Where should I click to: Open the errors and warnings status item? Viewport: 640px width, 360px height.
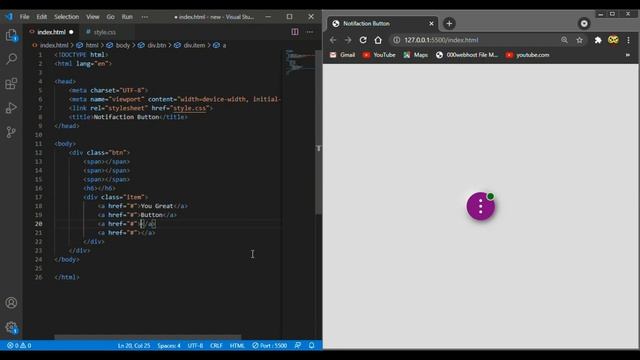[x=19, y=345]
